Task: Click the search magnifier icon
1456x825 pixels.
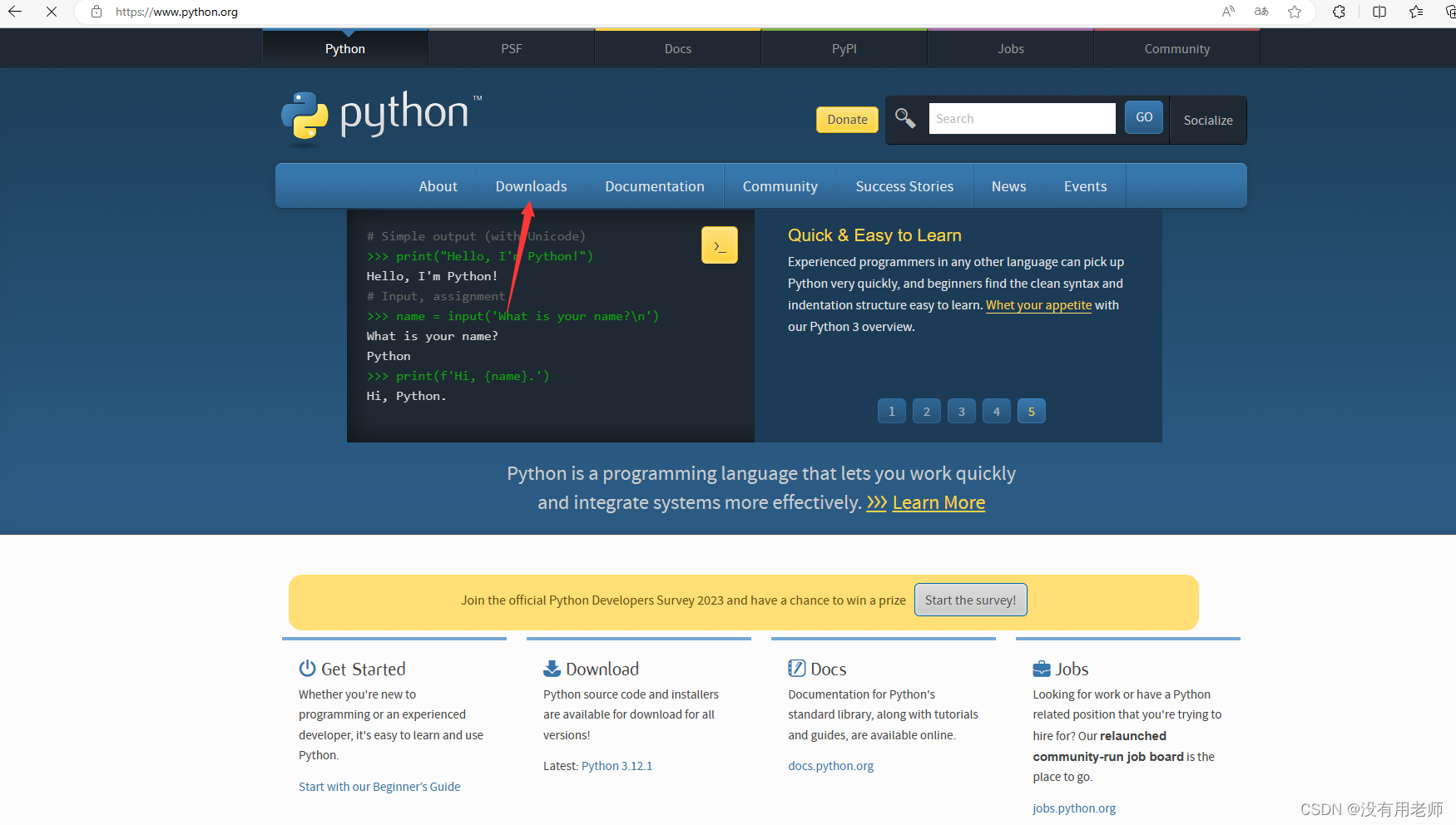Action: click(x=905, y=118)
